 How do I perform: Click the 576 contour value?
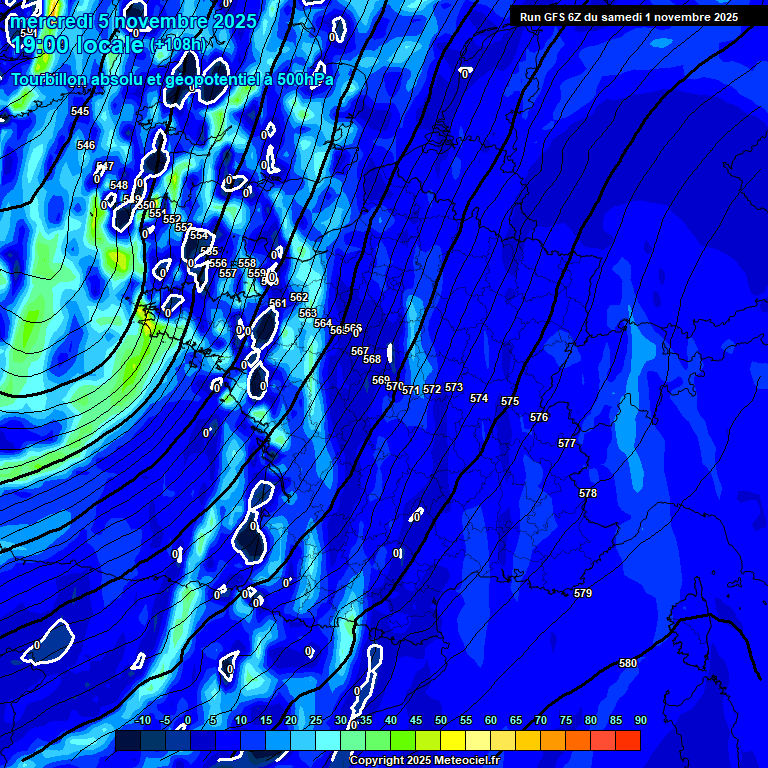tap(539, 417)
